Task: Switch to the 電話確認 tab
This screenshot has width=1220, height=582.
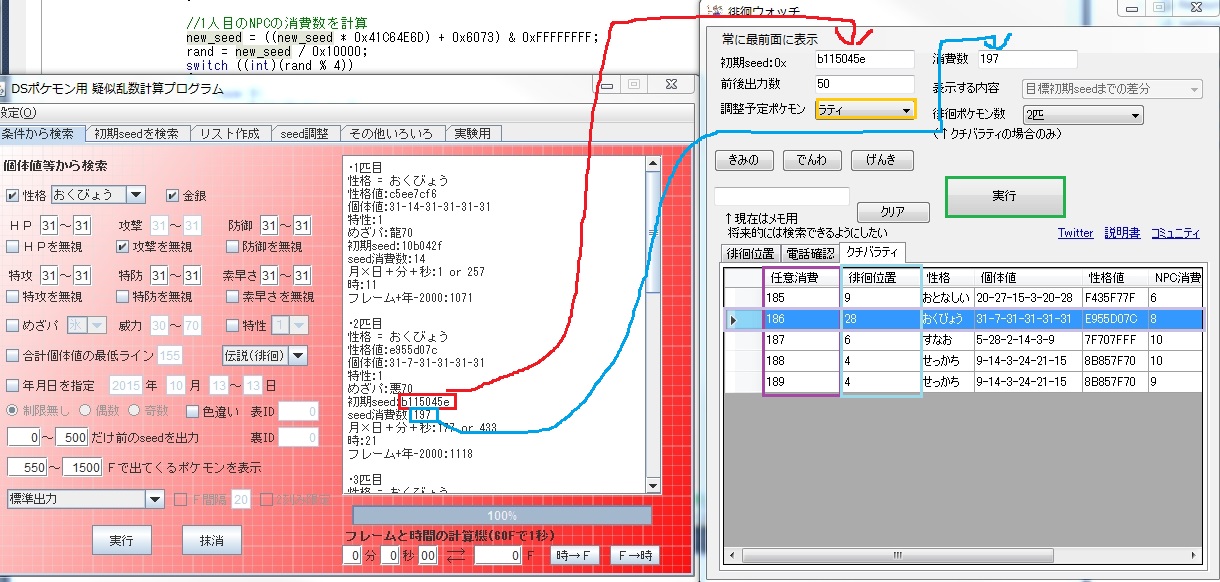Action: point(808,253)
